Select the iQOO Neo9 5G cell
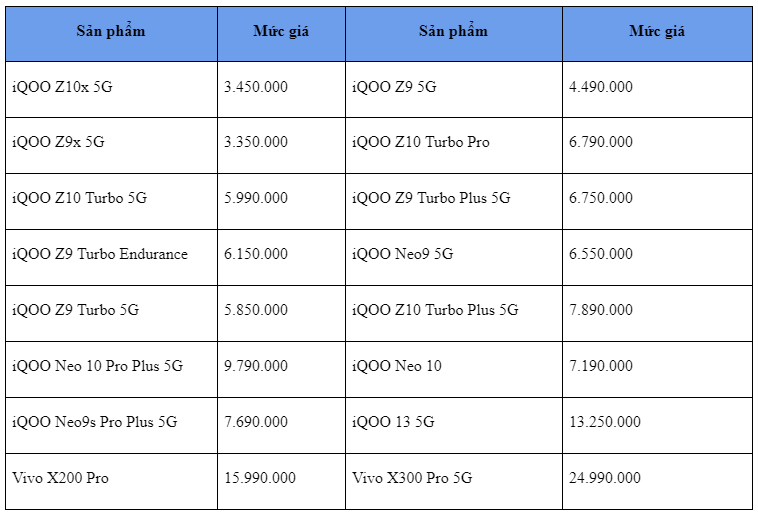Viewport: 758px width, 516px height. pos(402,254)
